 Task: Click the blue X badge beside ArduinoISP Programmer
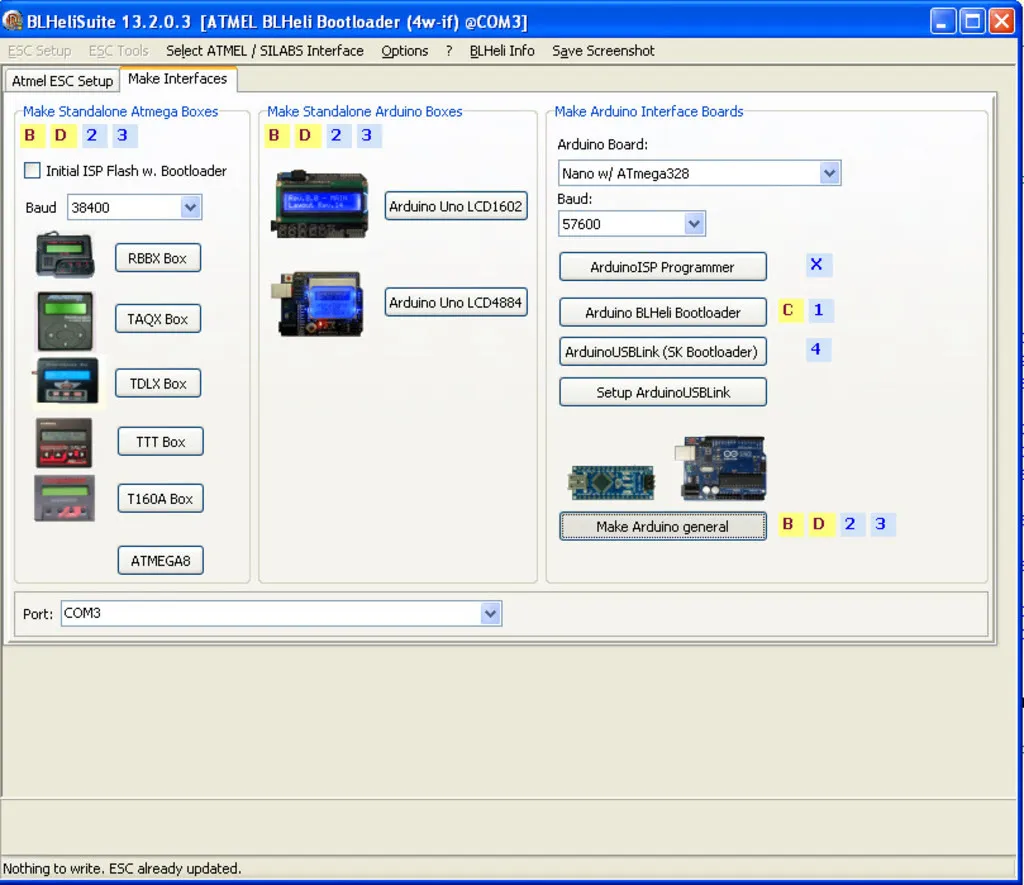click(x=817, y=265)
